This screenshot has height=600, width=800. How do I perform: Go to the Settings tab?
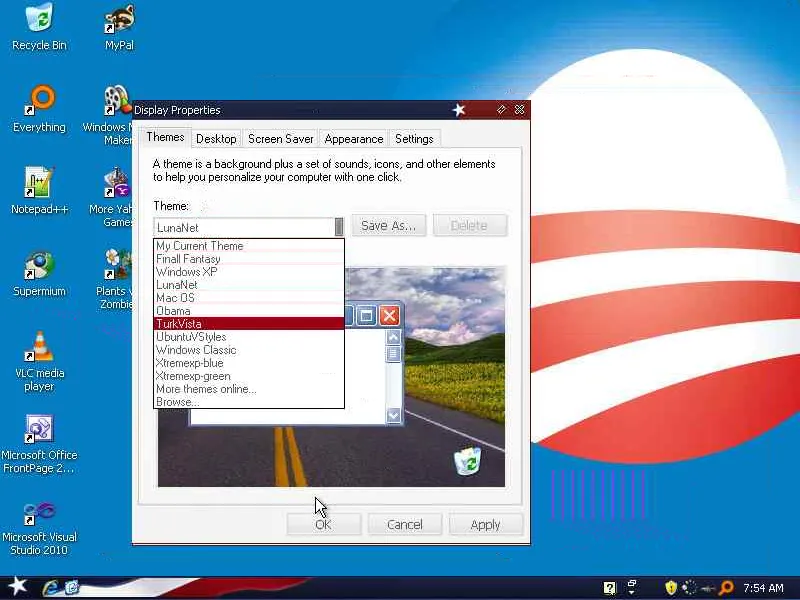[414, 139]
